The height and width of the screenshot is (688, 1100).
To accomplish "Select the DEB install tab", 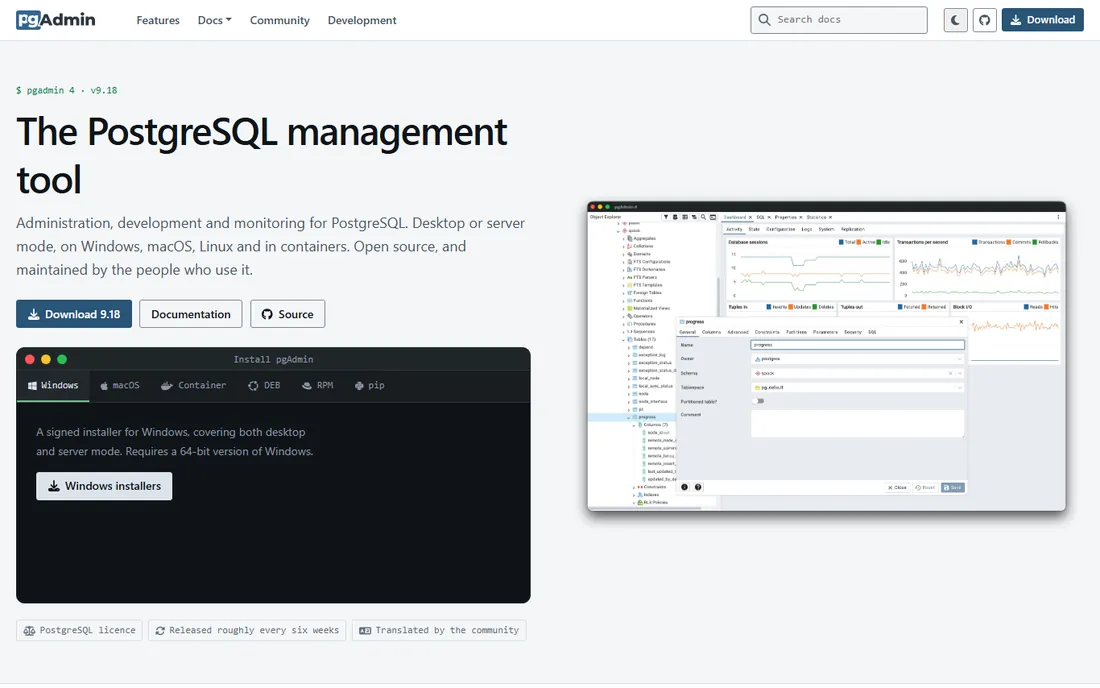I will coord(264,385).
